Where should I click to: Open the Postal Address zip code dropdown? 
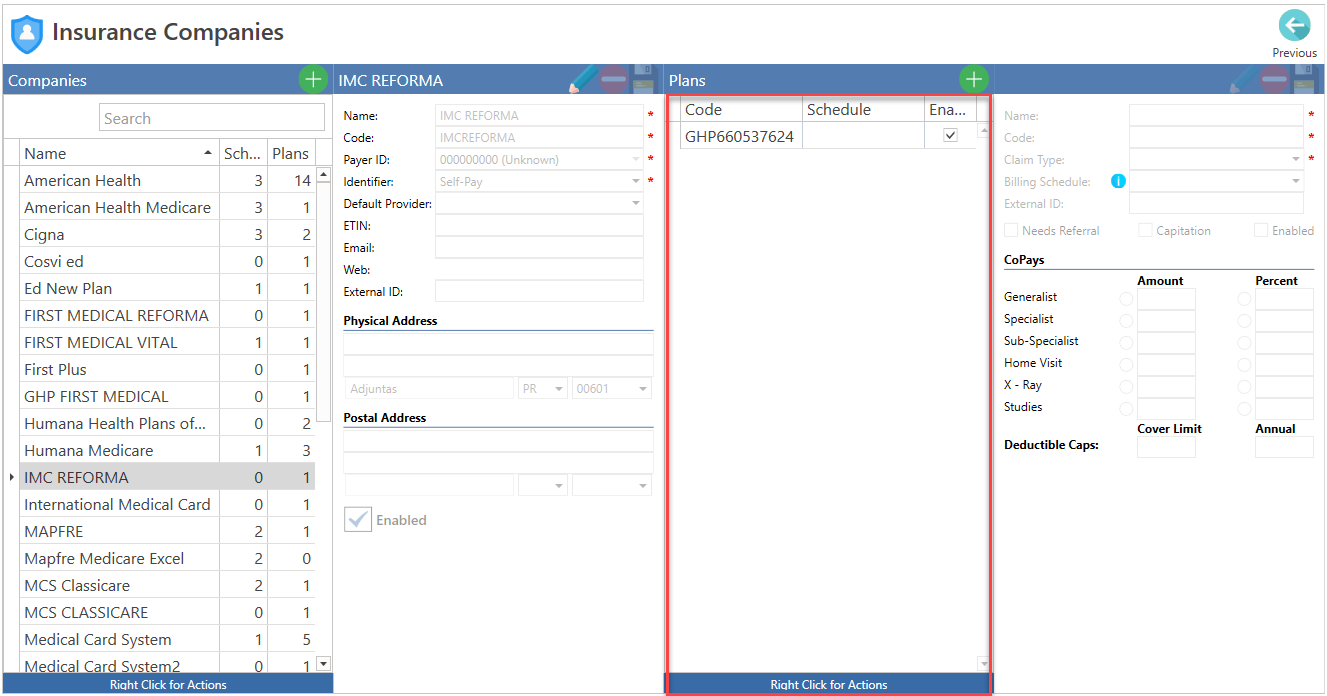[x=642, y=485]
